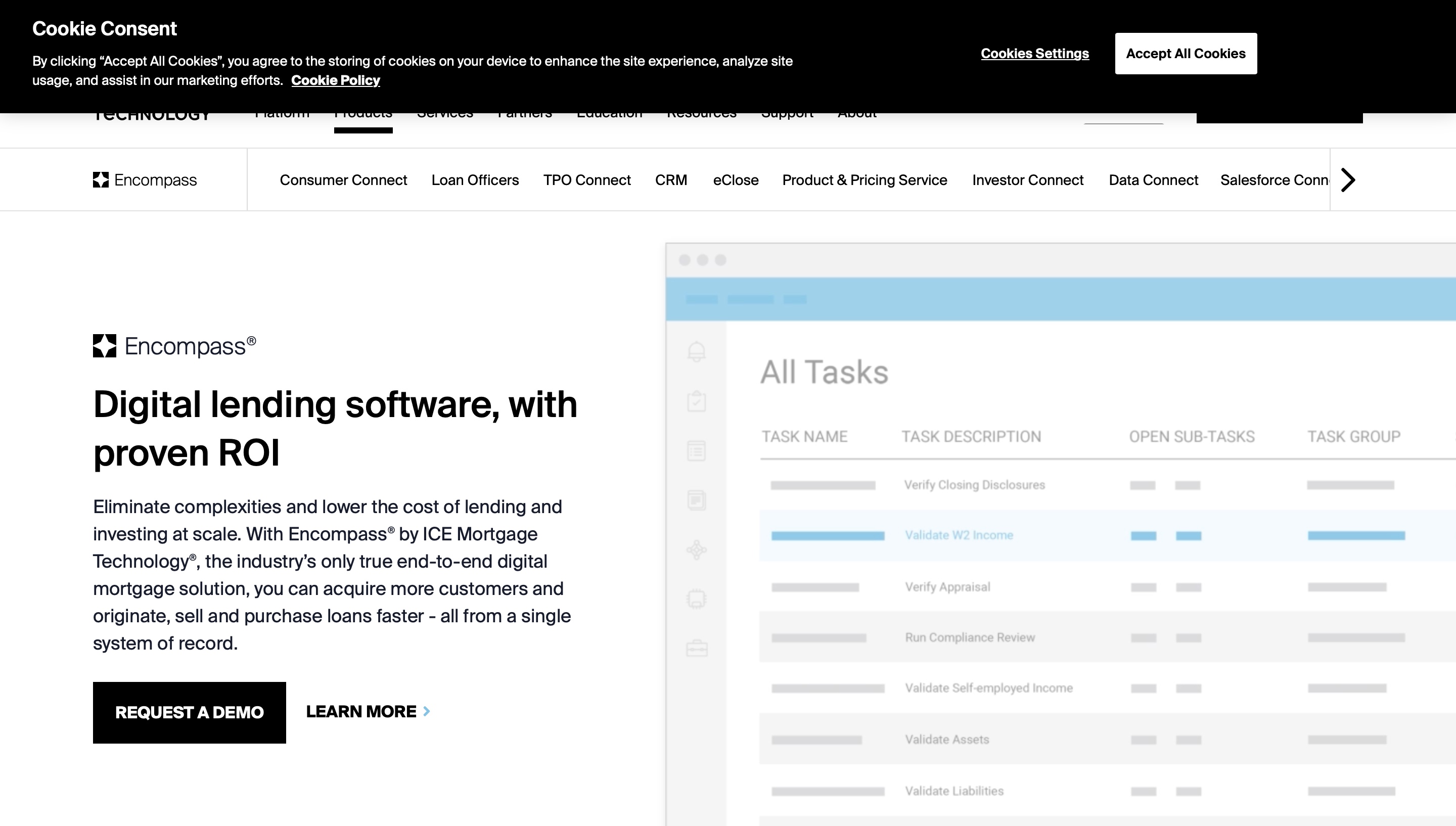Click the OPEN SUB-TASKS column header
The width and height of the screenshot is (1456, 826).
click(x=1192, y=436)
